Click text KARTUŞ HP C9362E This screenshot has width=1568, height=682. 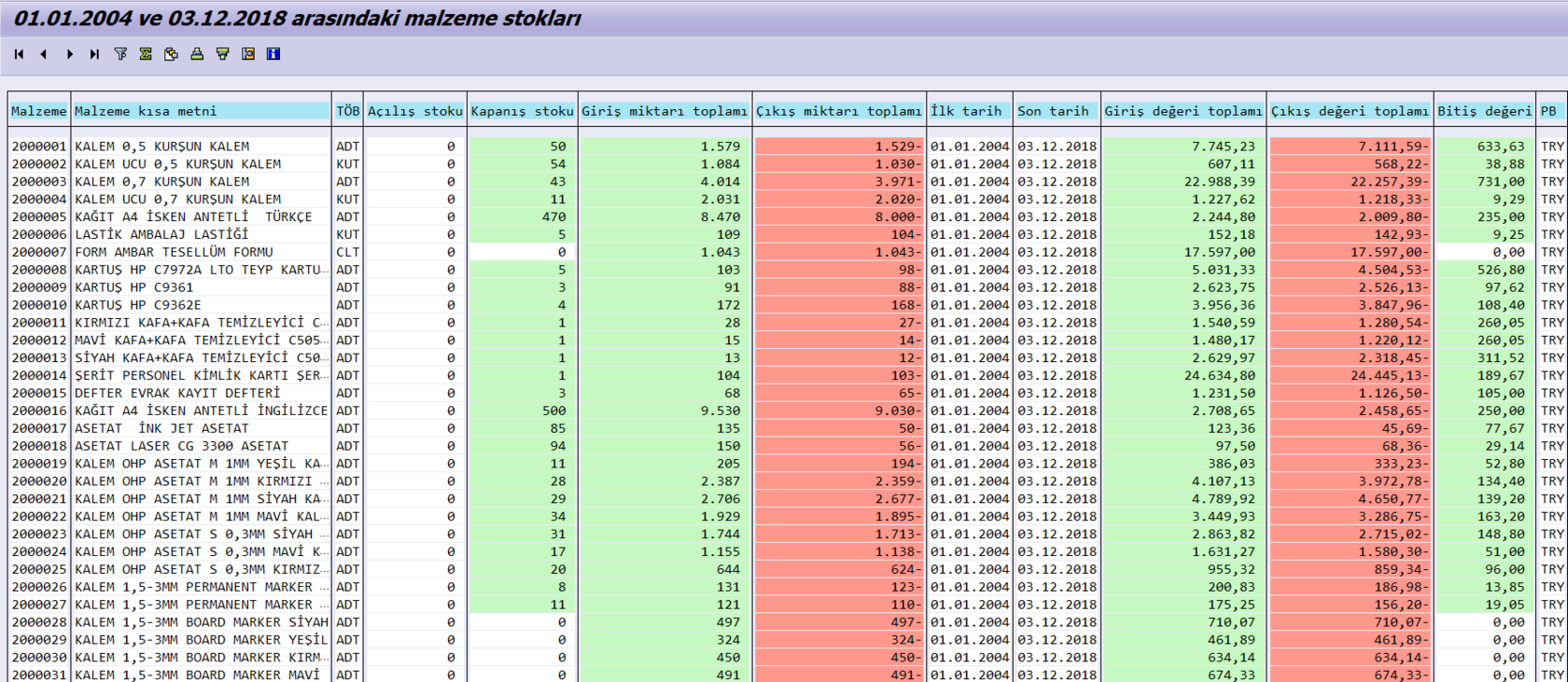click(x=138, y=305)
